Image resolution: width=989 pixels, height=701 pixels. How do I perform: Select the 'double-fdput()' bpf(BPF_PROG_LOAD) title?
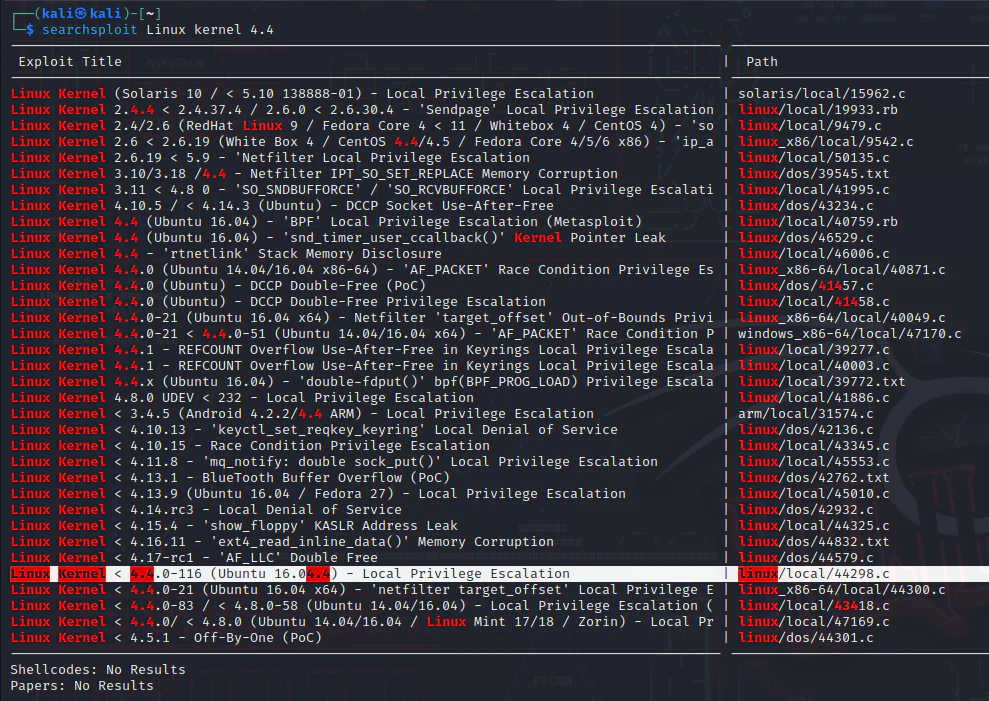point(362,382)
